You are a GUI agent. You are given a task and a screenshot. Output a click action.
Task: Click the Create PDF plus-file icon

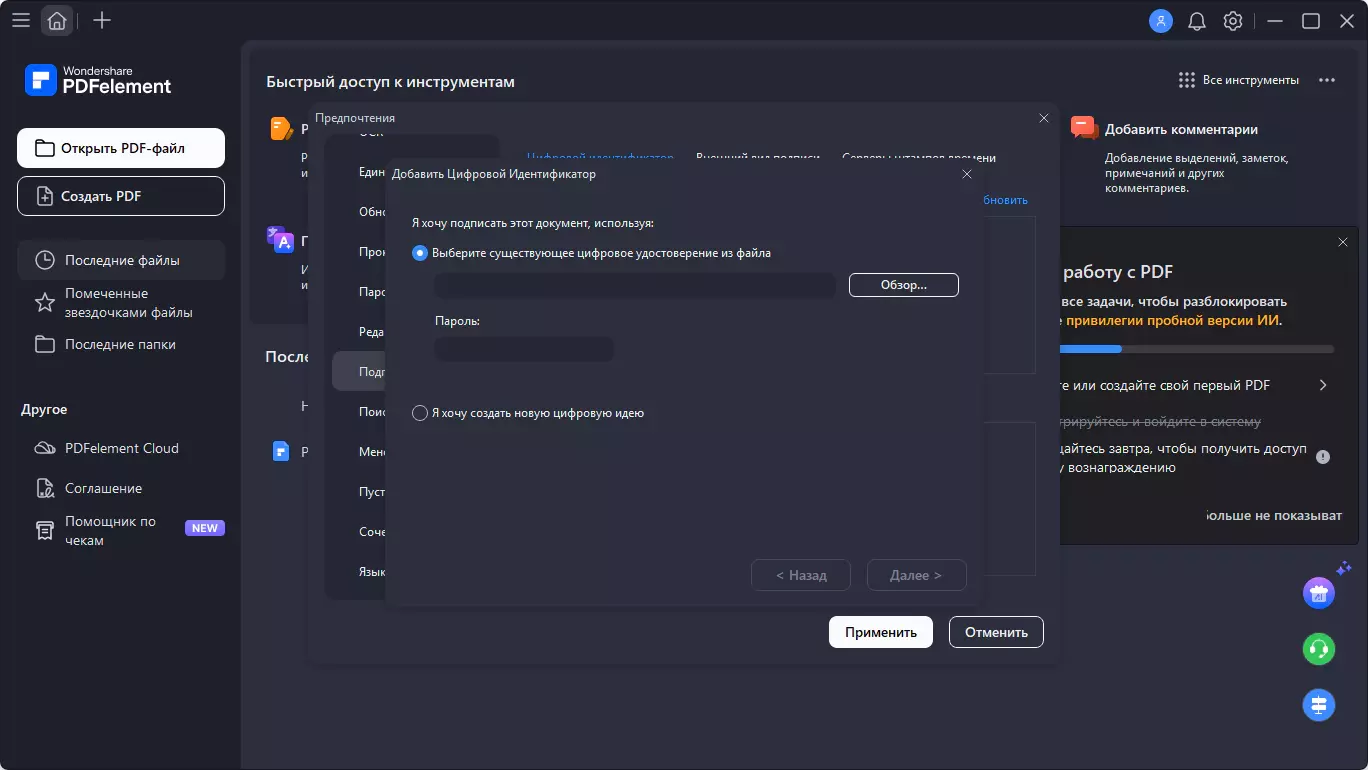45,196
